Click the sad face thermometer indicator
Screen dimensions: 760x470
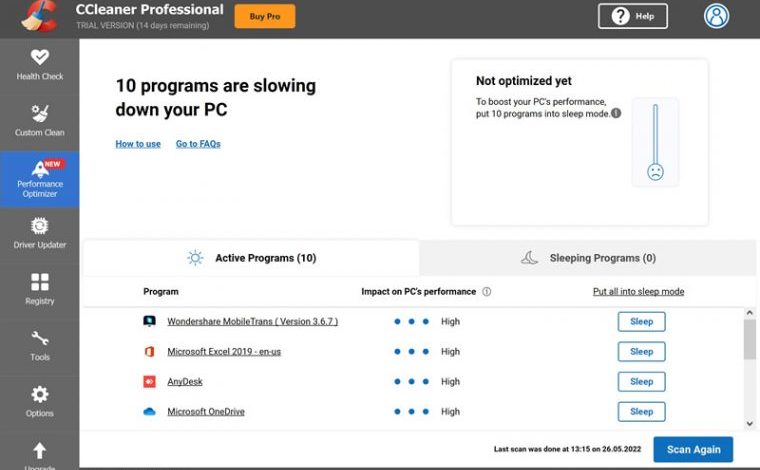coord(655,141)
